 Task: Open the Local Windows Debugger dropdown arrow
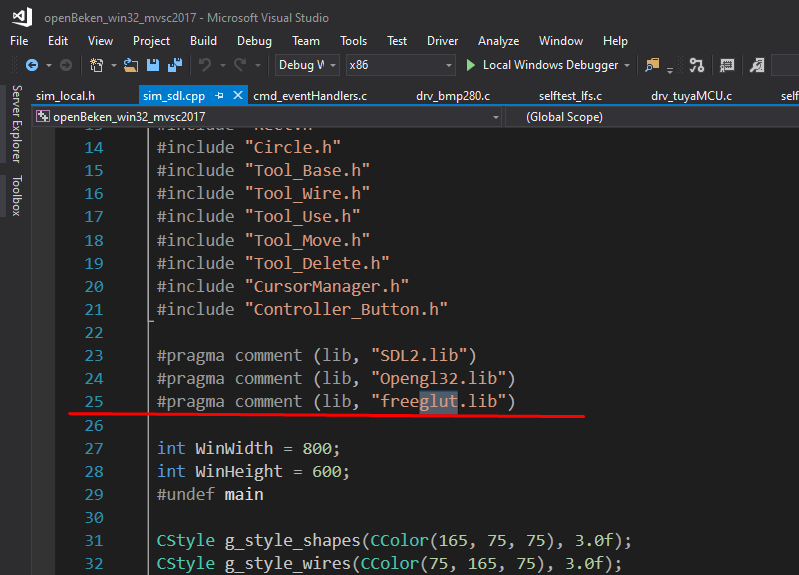click(627, 65)
